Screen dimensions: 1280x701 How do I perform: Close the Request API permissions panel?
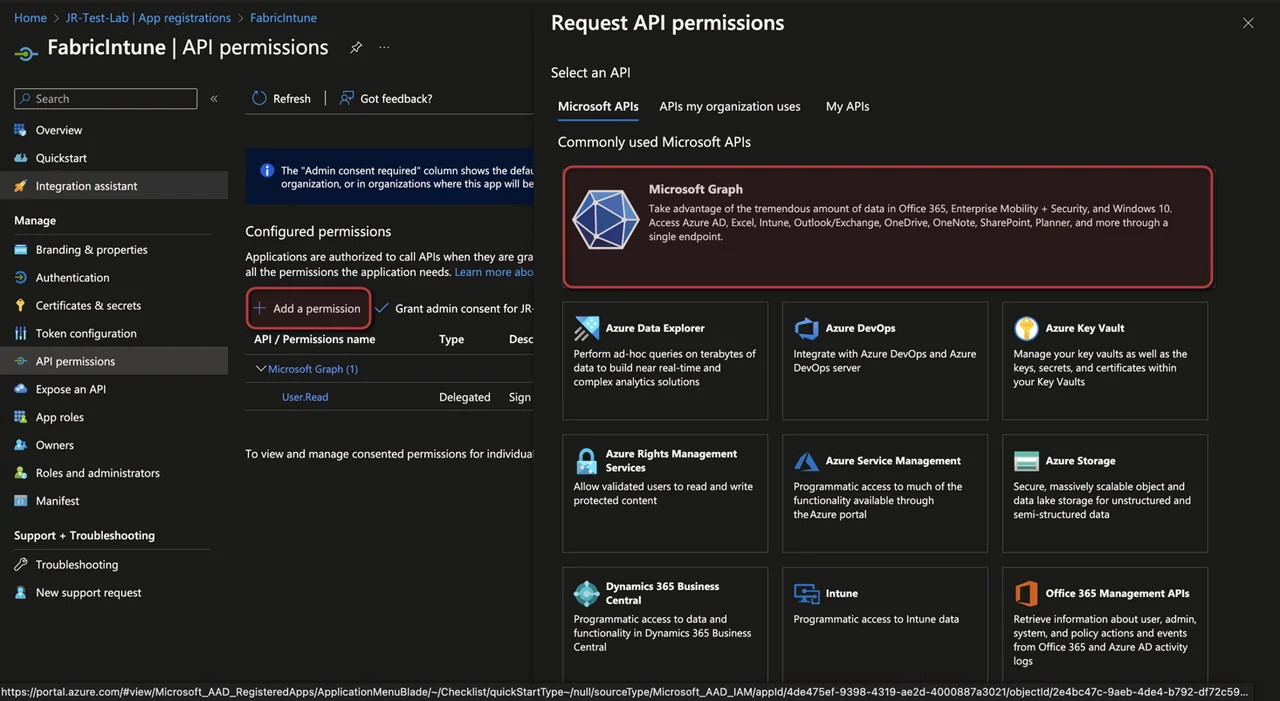point(1248,23)
